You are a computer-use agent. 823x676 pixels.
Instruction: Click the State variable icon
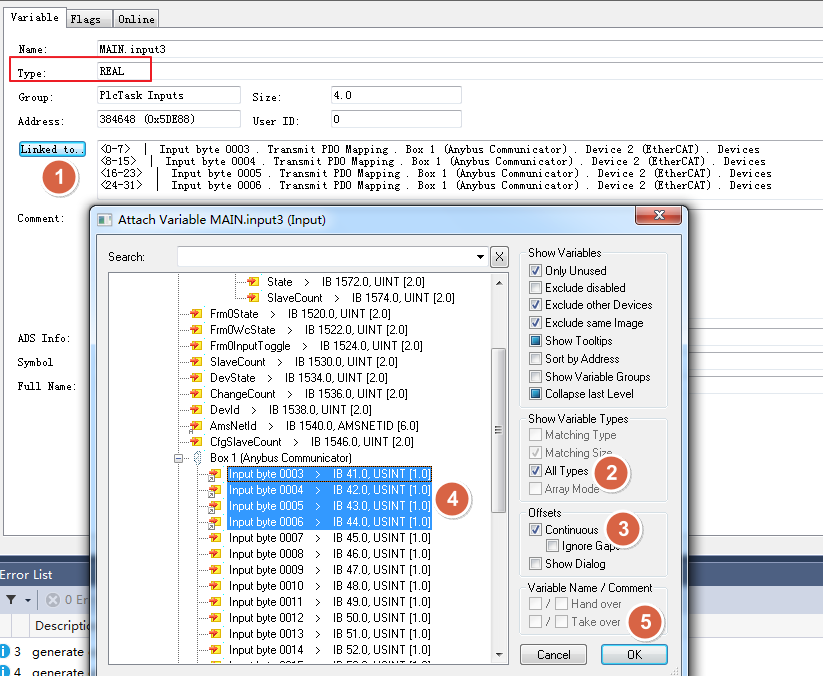[x=253, y=282]
